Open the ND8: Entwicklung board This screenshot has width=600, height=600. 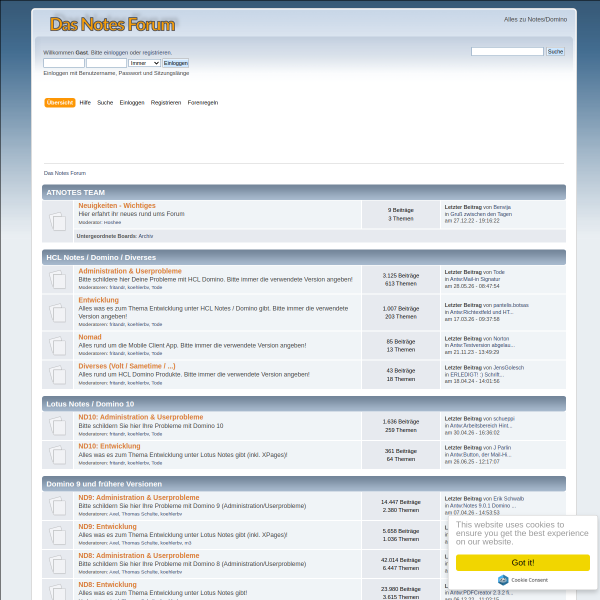click(108, 584)
